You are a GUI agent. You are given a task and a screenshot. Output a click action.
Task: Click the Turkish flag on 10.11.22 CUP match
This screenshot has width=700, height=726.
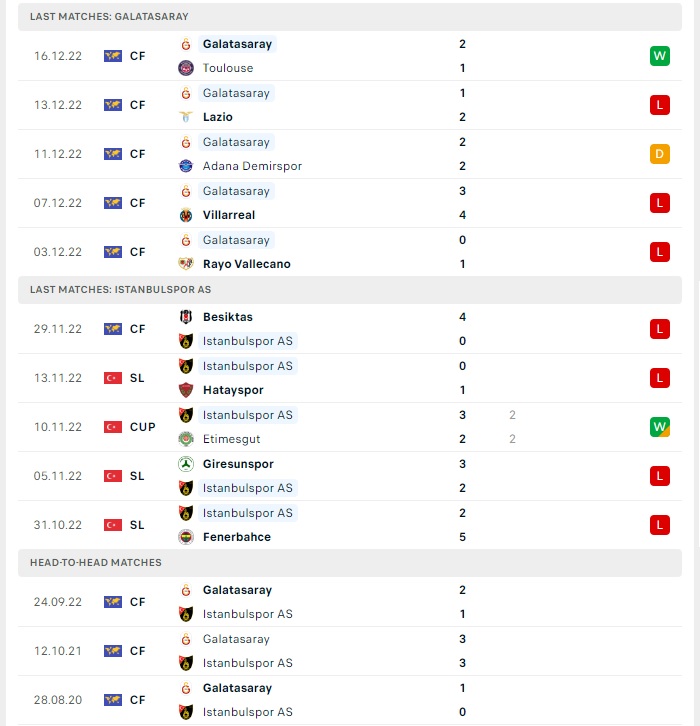point(113,427)
